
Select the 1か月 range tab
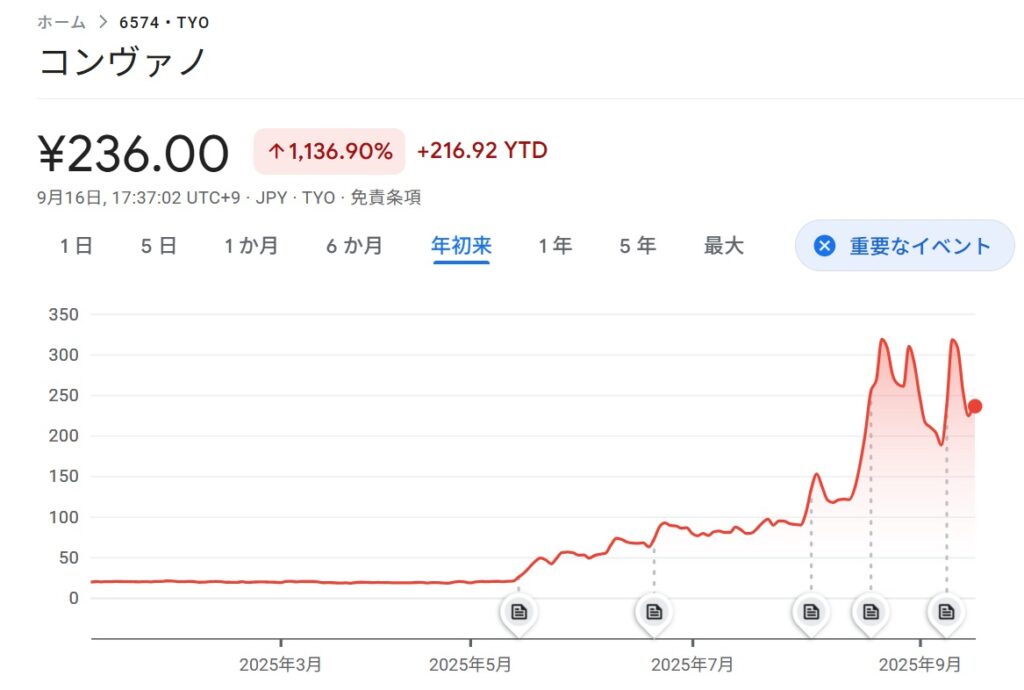tap(251, 246)
